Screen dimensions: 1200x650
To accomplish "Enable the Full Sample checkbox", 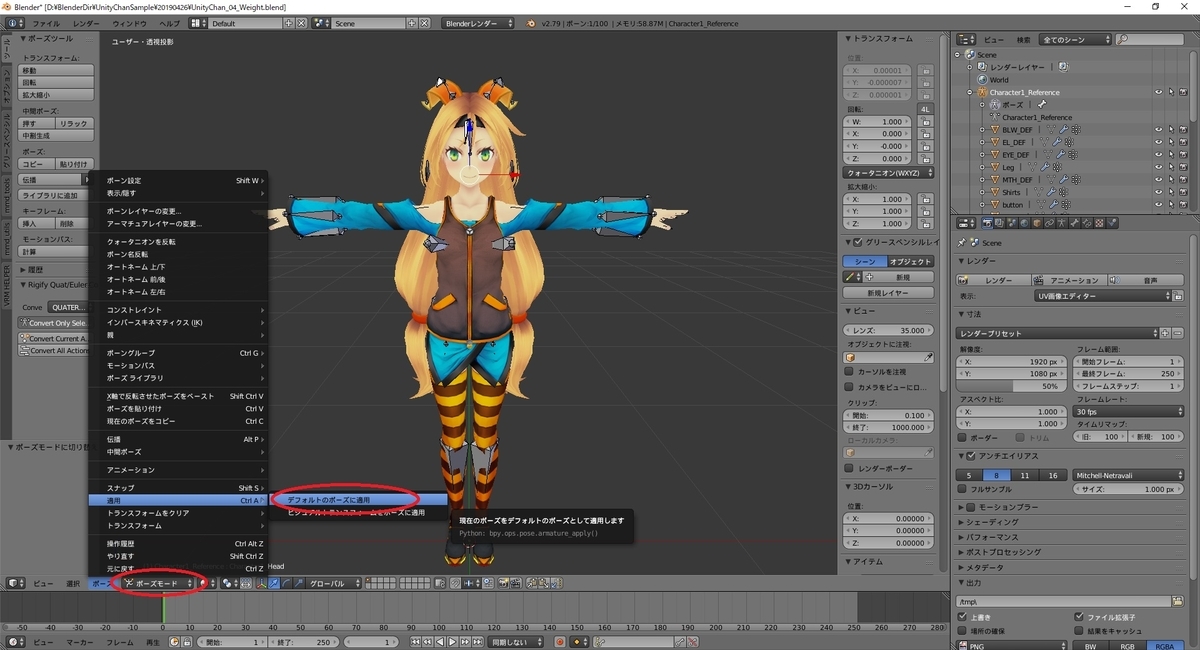I will 962,490.
